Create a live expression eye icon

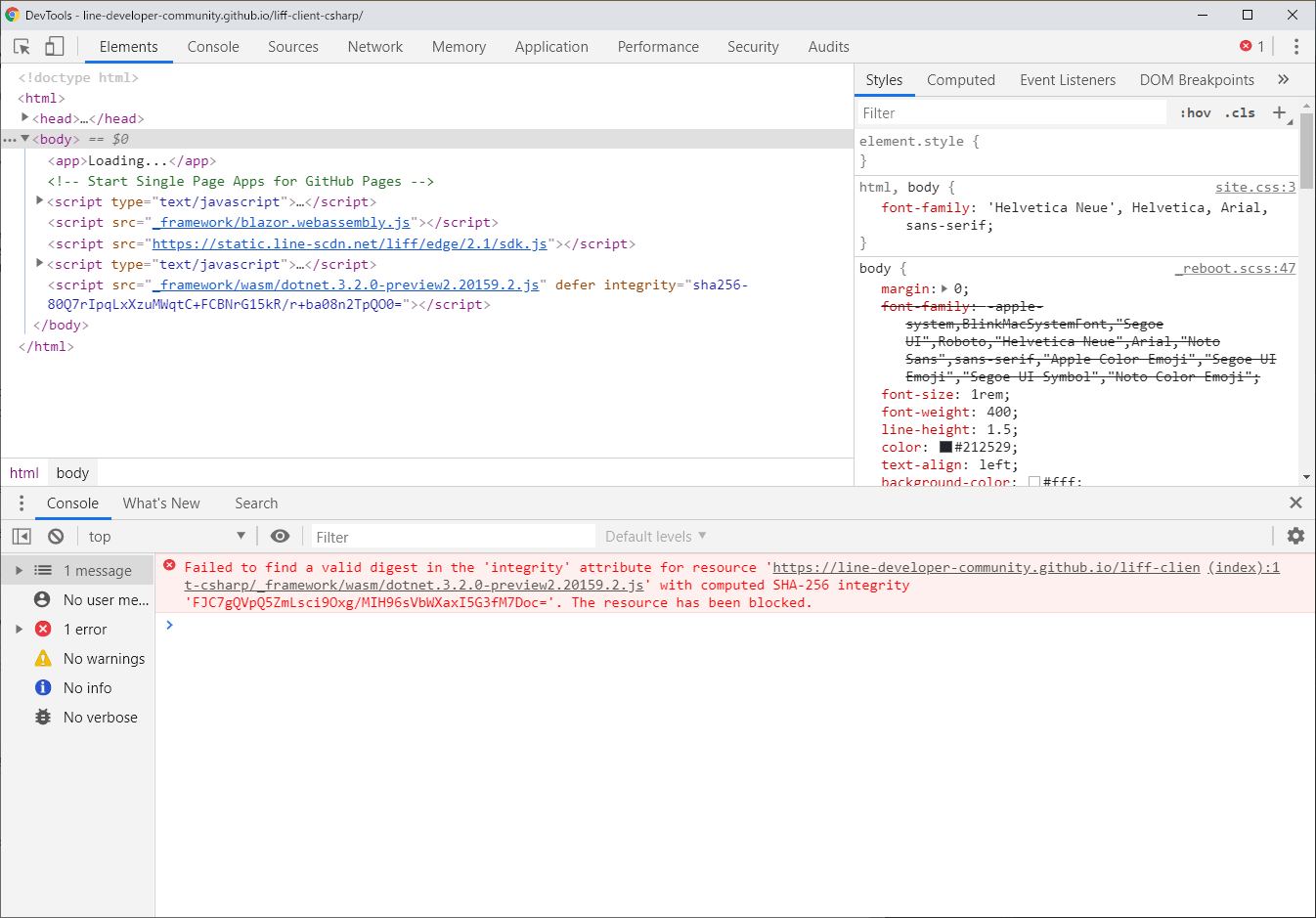[280, 536]
